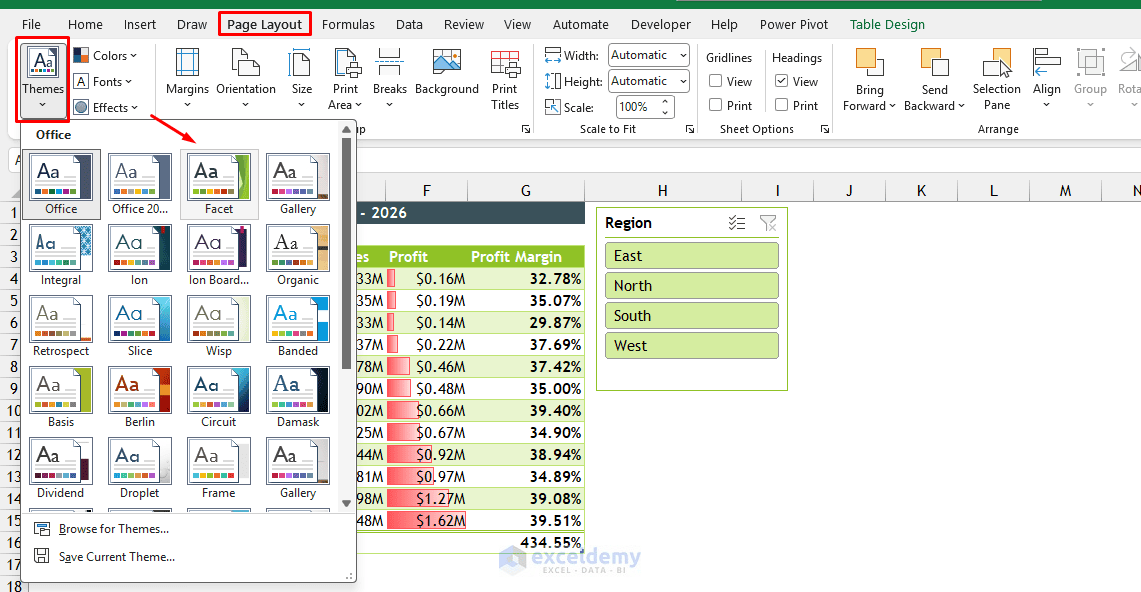Viewport: 1141px width, 592px height.
Task: Choose the Integral theme
Action: coord(61,255)
